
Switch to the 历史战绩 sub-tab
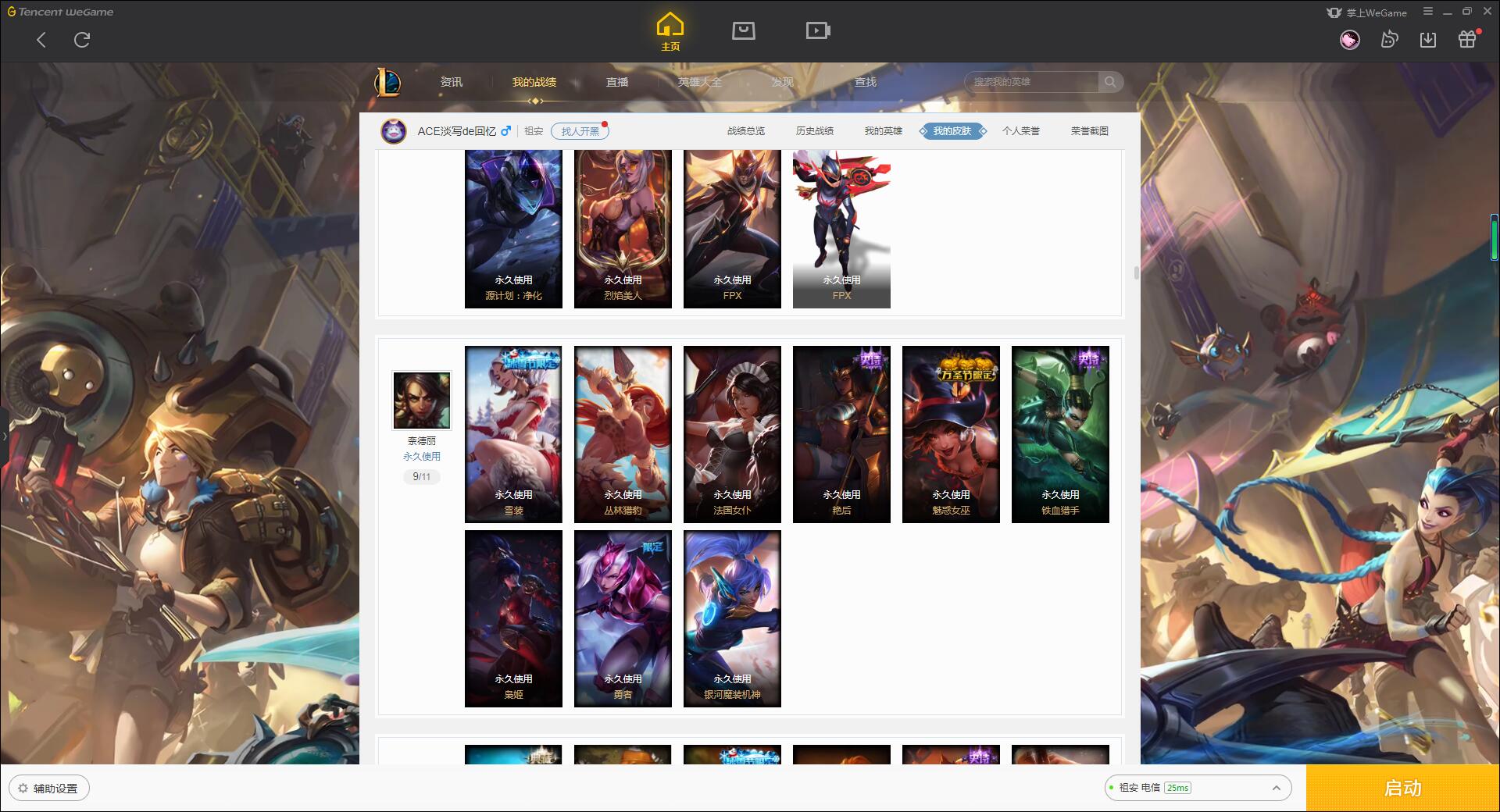(x=815, y=131)
